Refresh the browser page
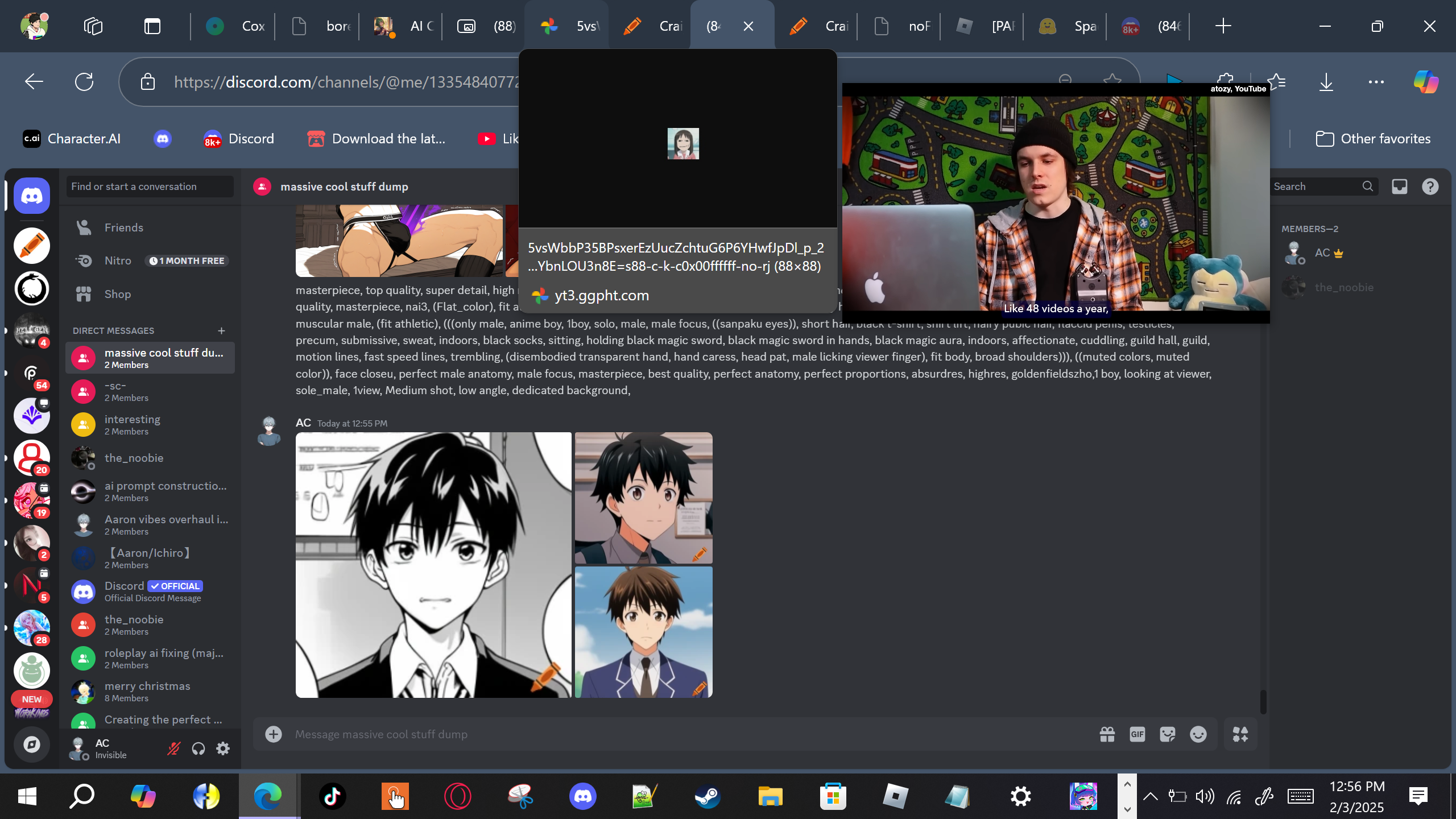1456x819 pixels. [x=84, y=82]
